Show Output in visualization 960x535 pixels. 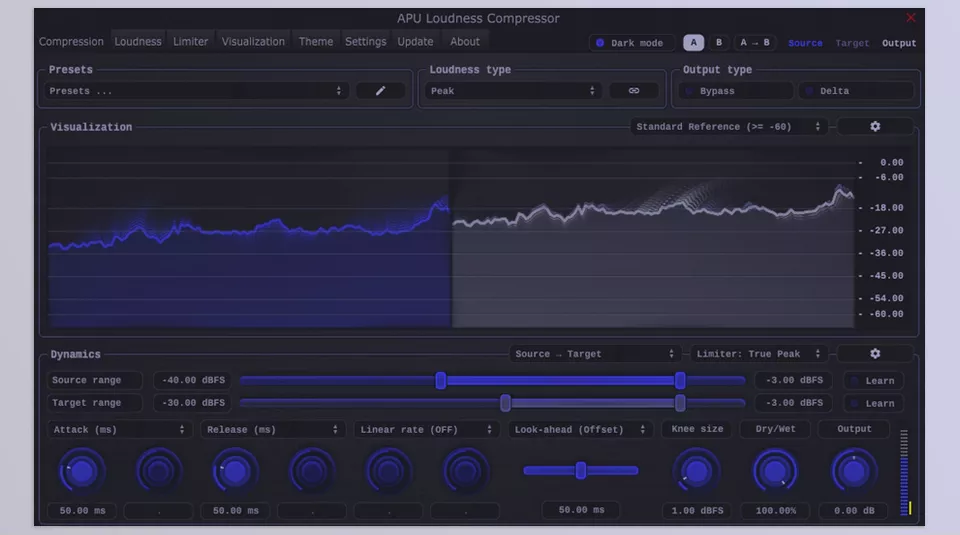pyautogui.click(x=899, y=43)
